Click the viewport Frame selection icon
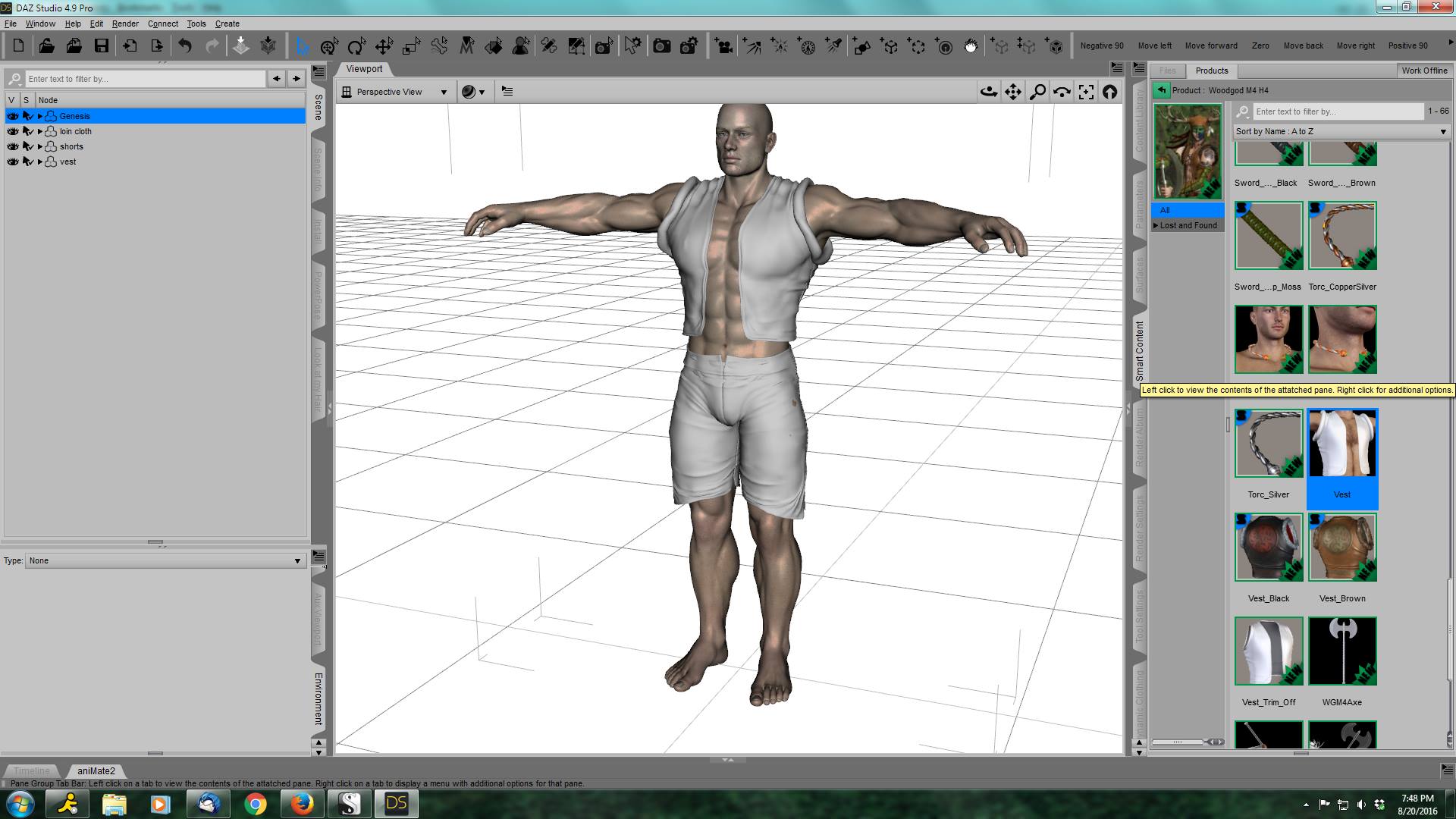This screenshot has width=1456, height=819. click(x=1086, y=92)
